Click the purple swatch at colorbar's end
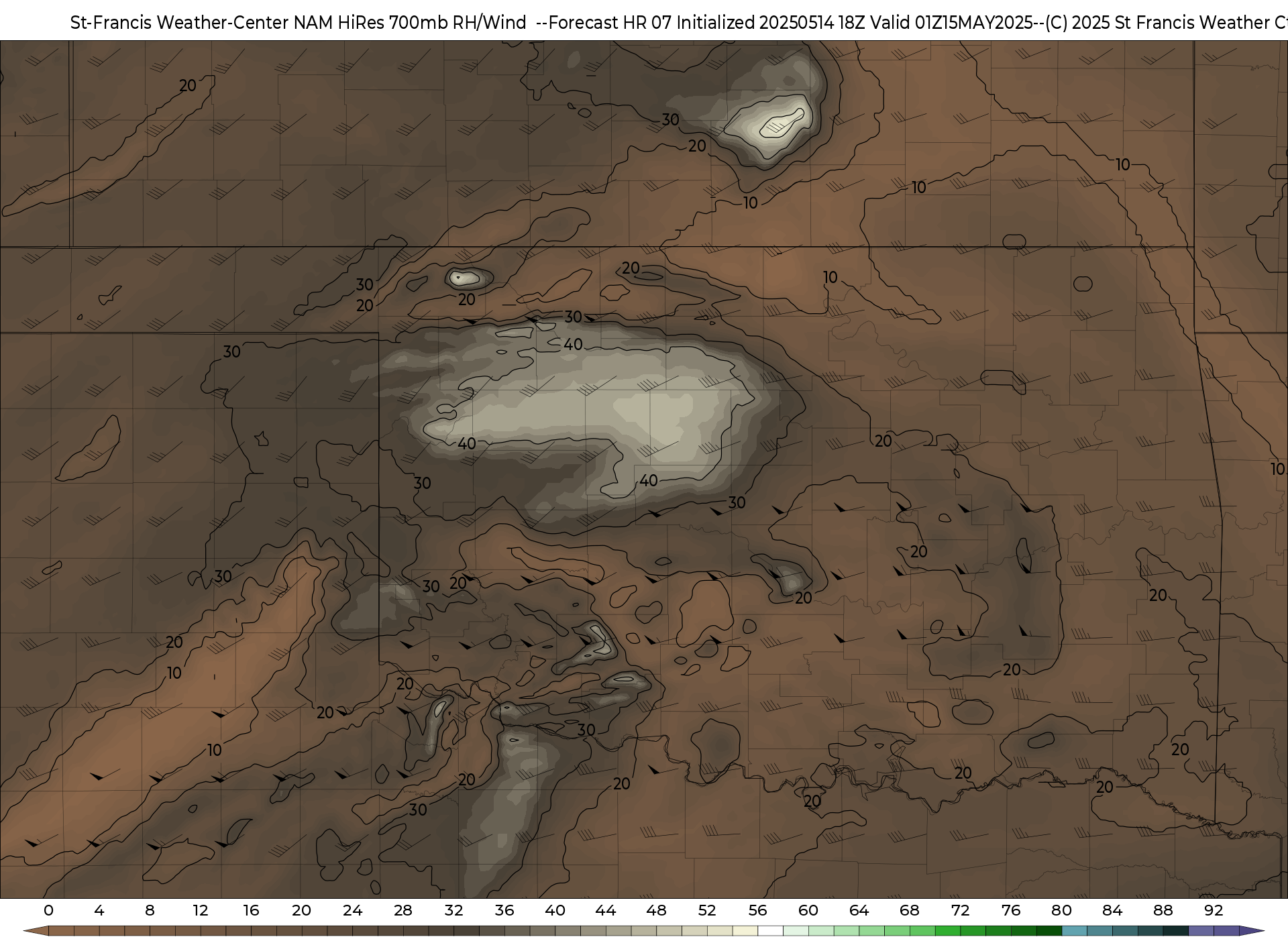Viewport: 1288px width, 939px height. pos(1226,932)
